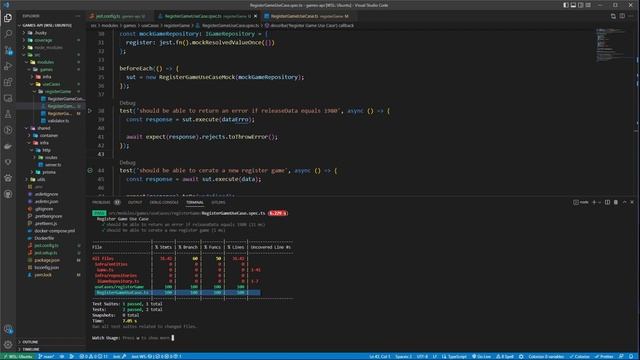Open the Explorer view in the activity bar
640x360 pixels.
coord(8,18)
